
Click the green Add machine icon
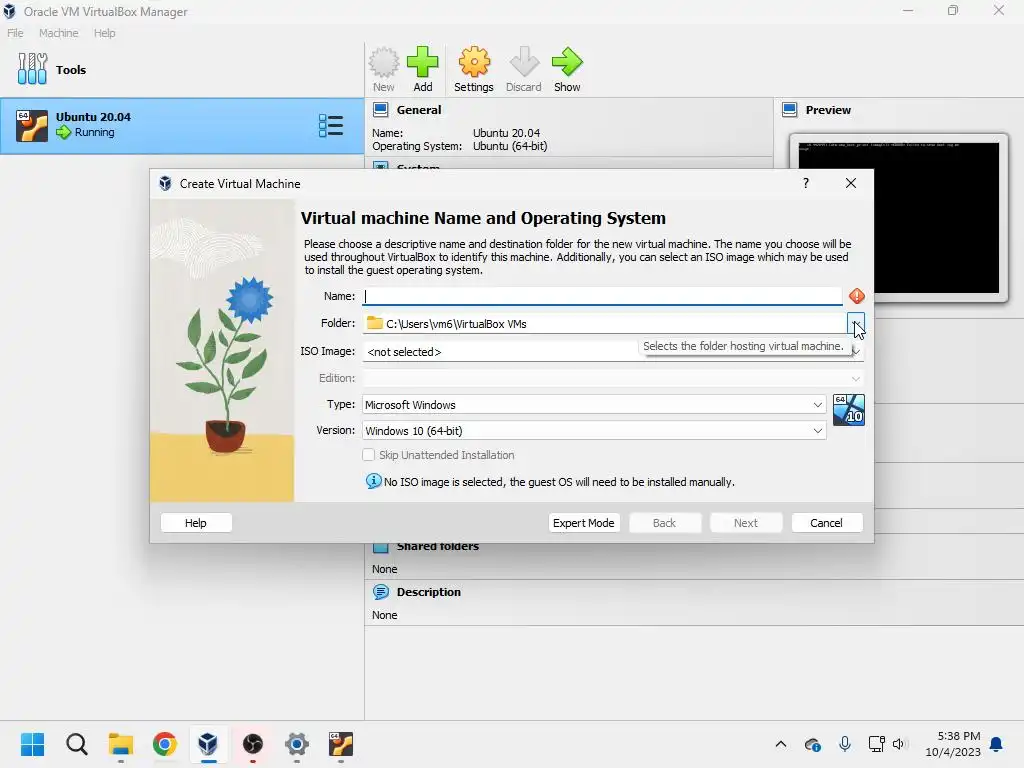click(x=423, y=63)
